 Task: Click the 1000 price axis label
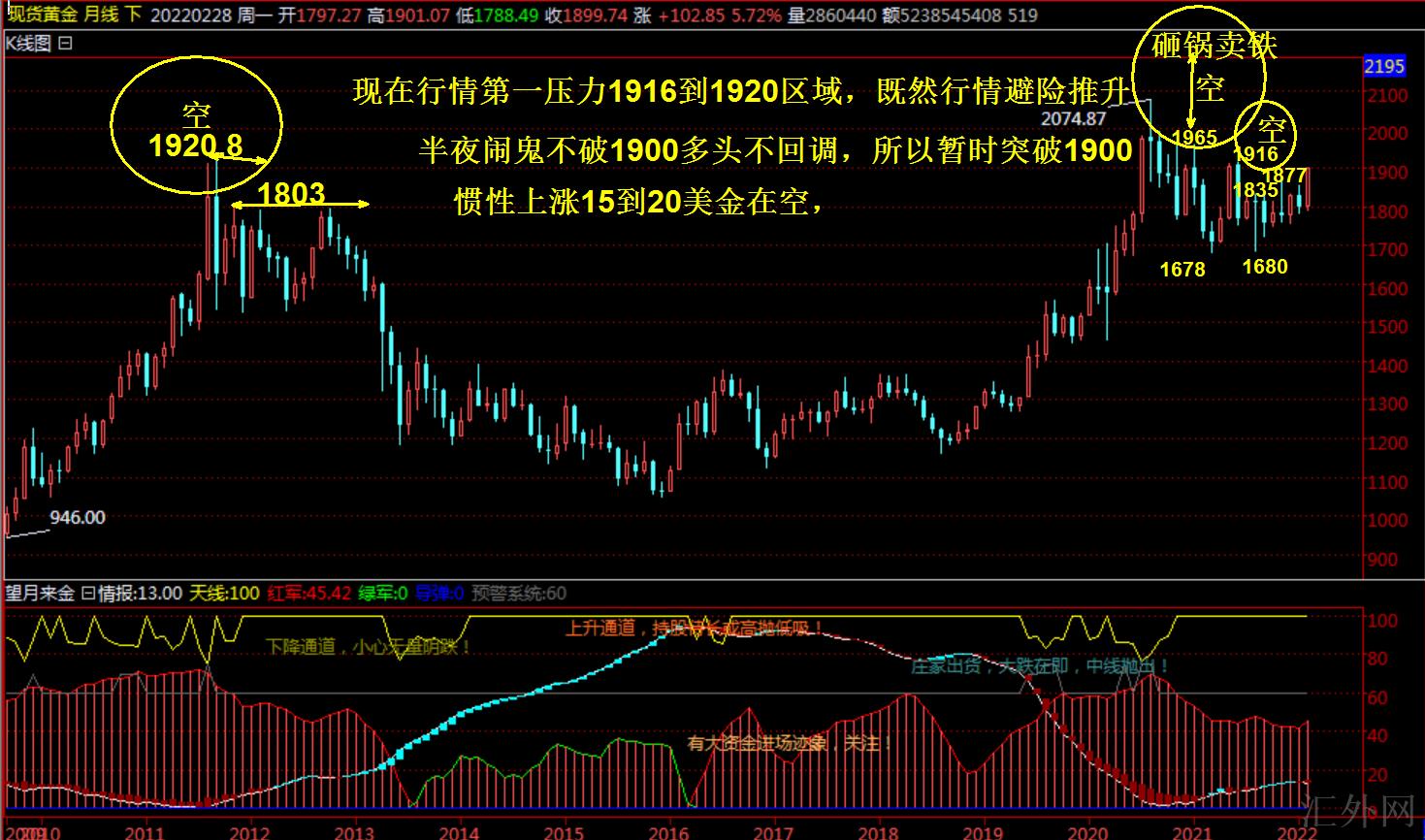1387,520
